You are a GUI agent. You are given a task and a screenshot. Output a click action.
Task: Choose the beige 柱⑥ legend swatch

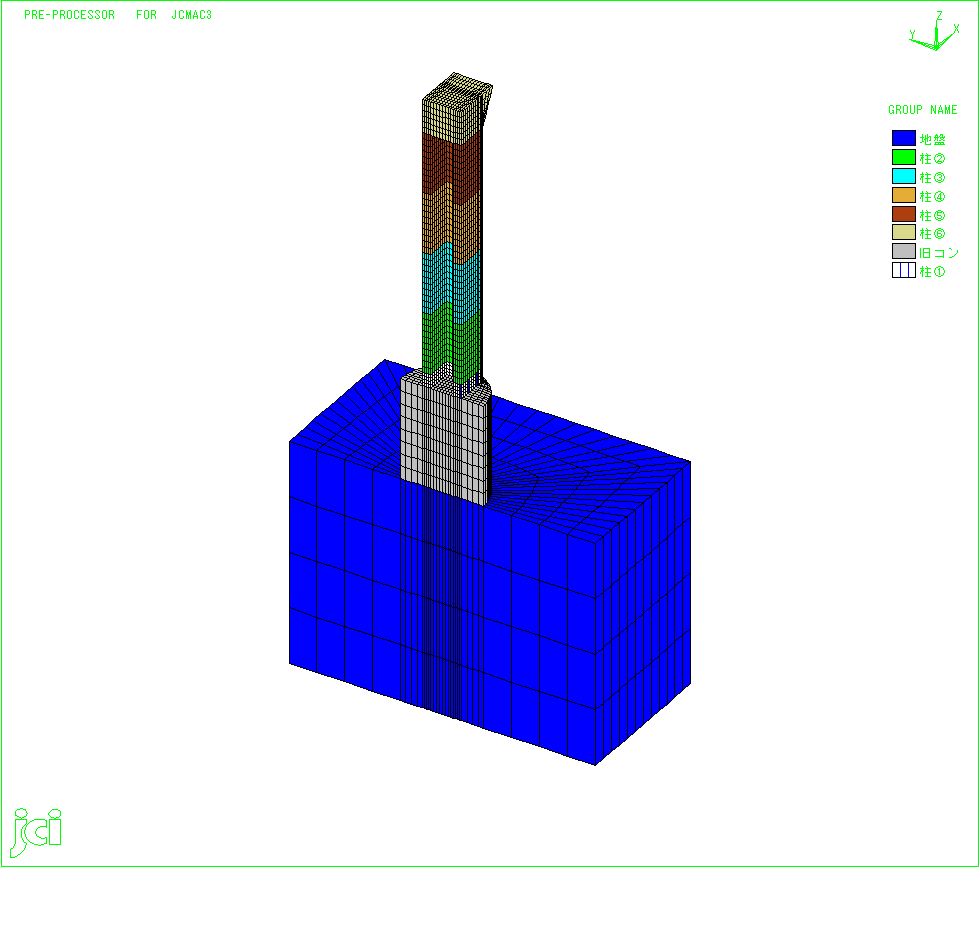point(904,233)
